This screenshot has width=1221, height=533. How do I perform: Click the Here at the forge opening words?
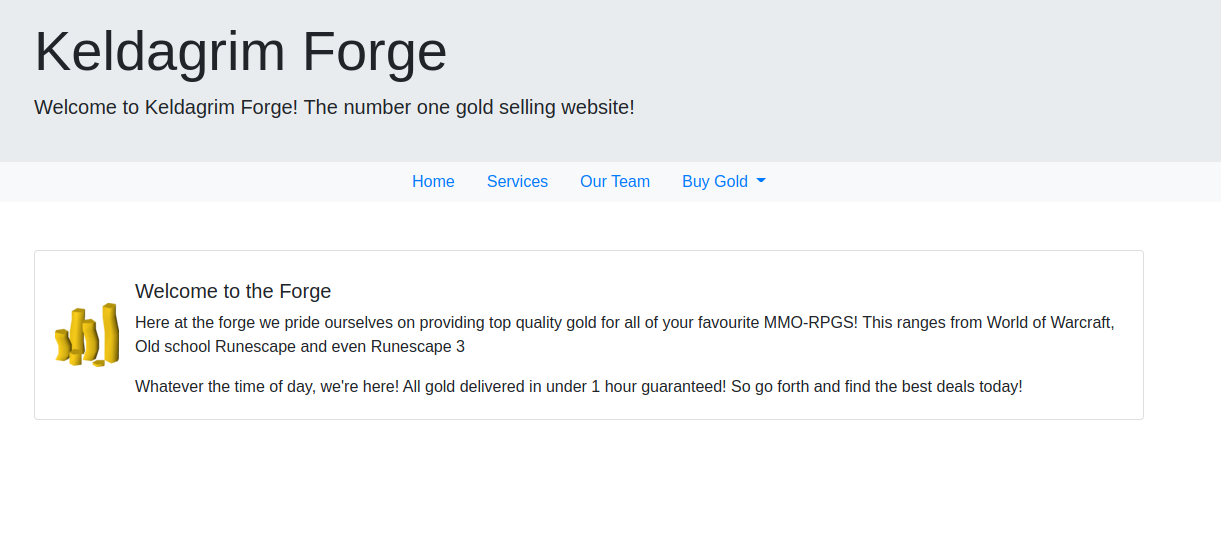point(195,323)
